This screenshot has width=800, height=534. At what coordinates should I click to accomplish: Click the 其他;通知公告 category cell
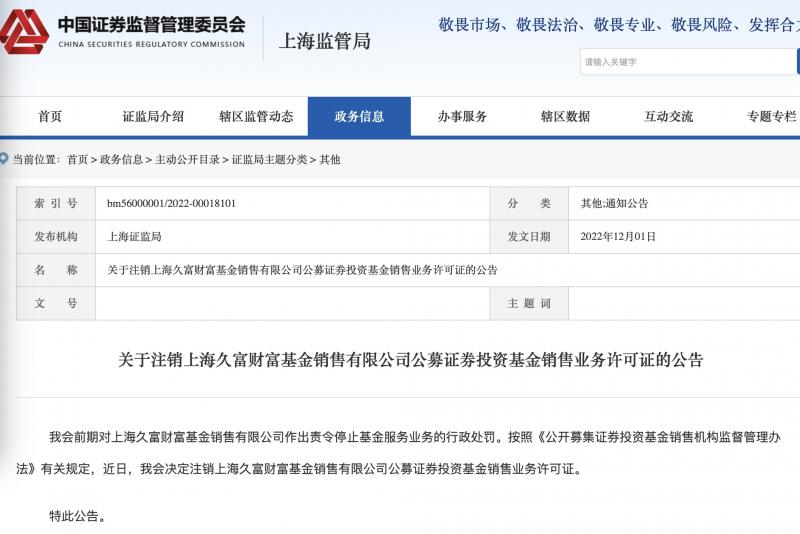[x=614, y=204]
